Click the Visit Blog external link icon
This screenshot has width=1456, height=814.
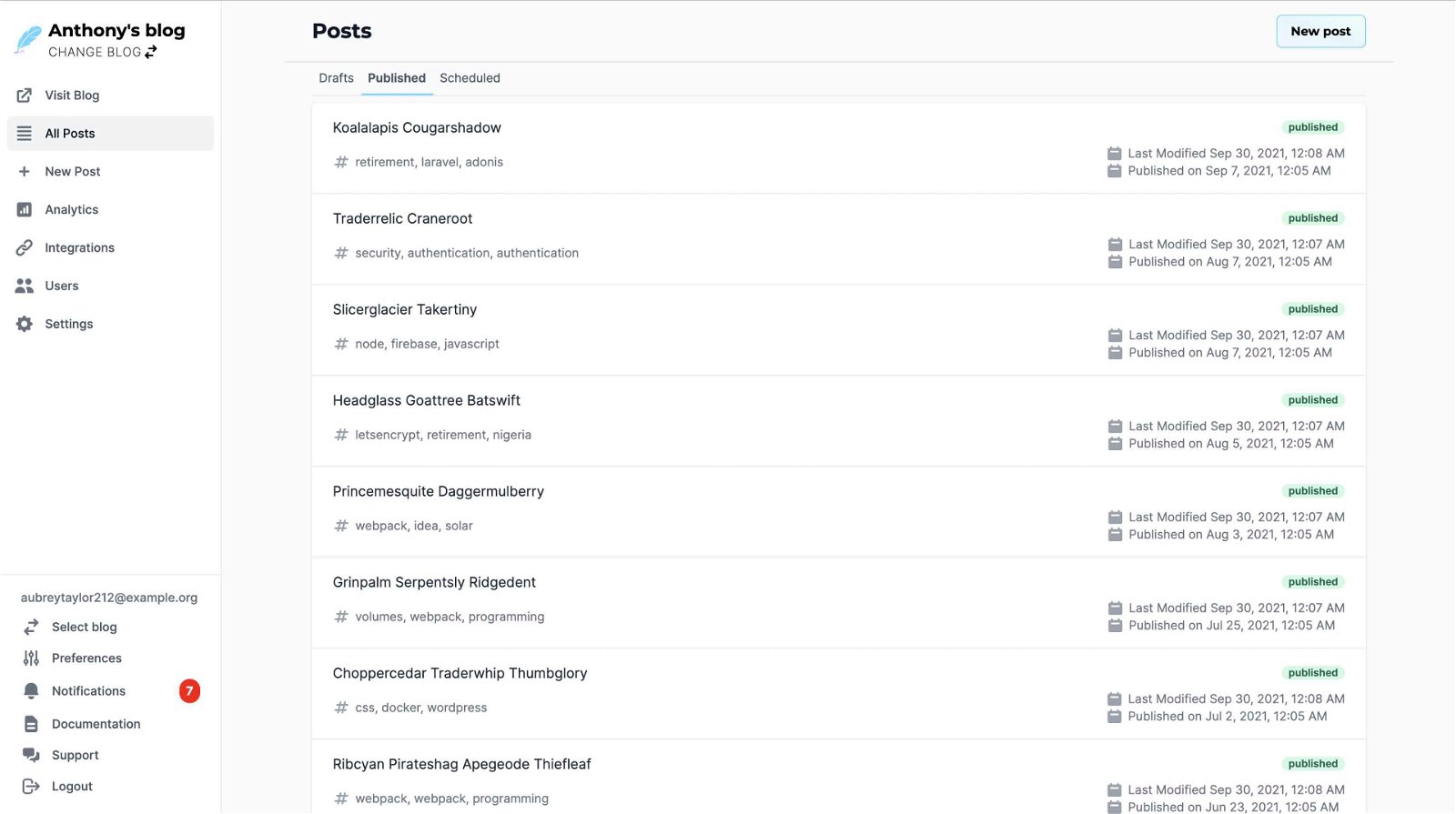25,95
